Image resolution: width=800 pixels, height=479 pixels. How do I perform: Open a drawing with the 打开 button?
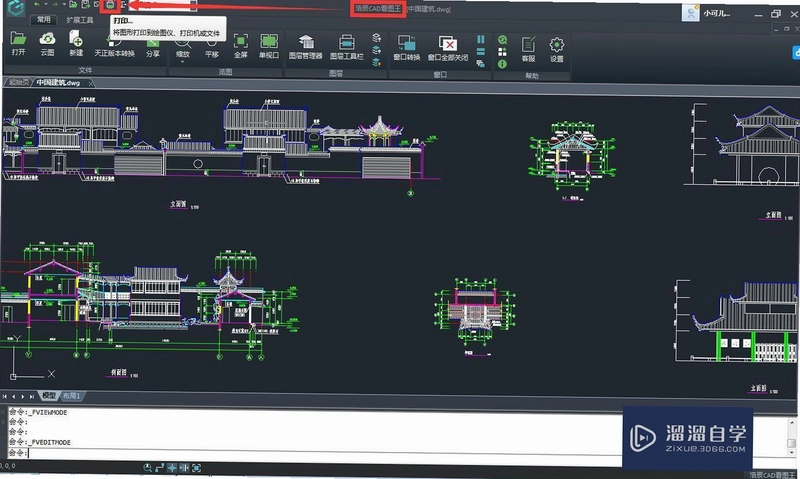point(18,43)
